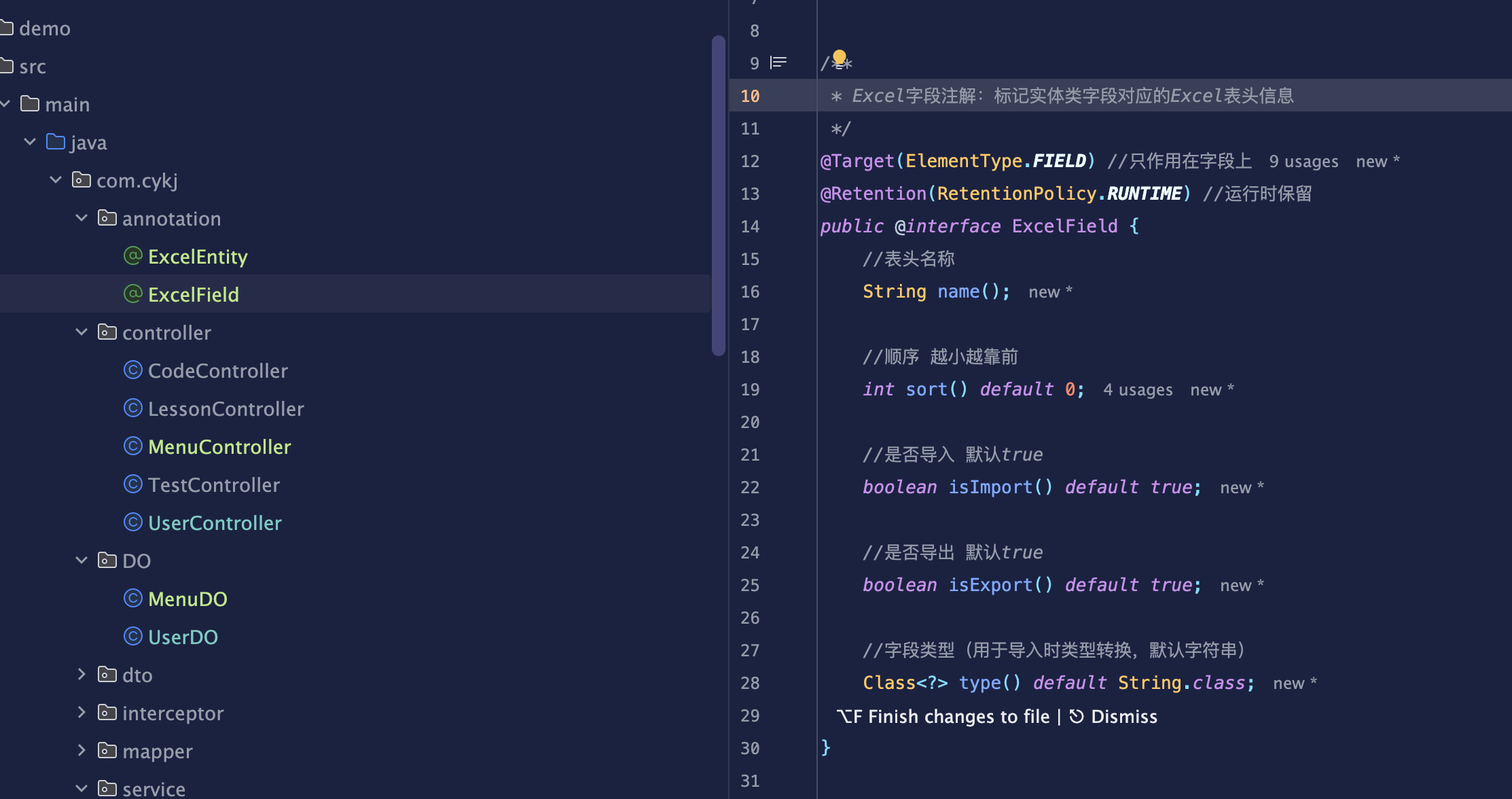This screenshot has height=799, width=1512.
Task: Expand the interceptor package folder
Action: pyautogui.click(x=82, y=713)
